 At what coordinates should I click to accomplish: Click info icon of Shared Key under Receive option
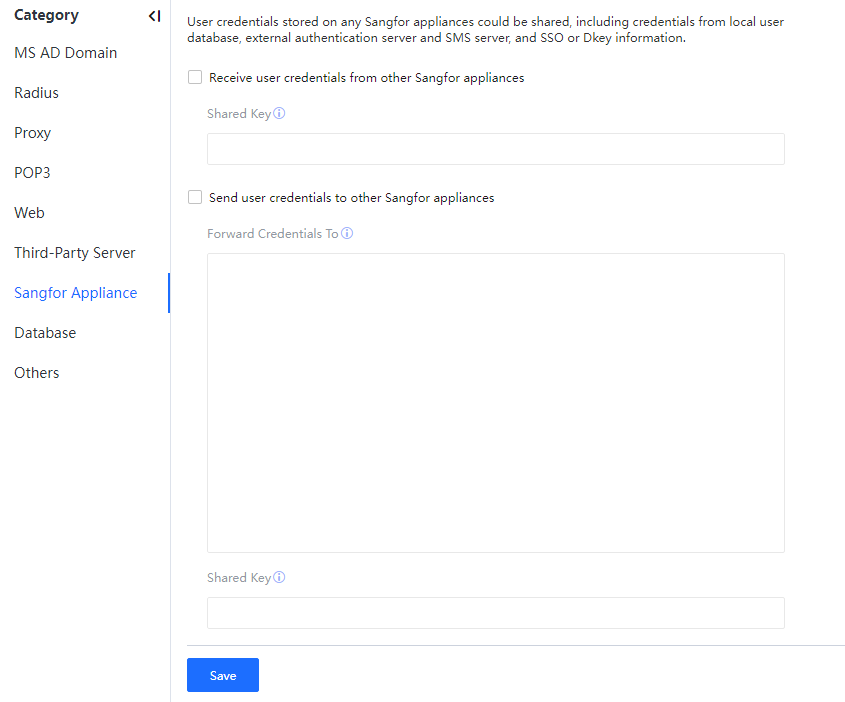279,113
